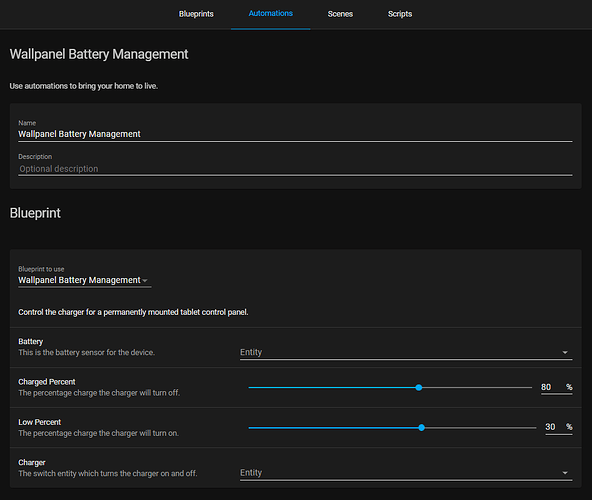Open the Battery Entity picker field
The width and height of the screenshot is (592, 500).
click(406, 352)
